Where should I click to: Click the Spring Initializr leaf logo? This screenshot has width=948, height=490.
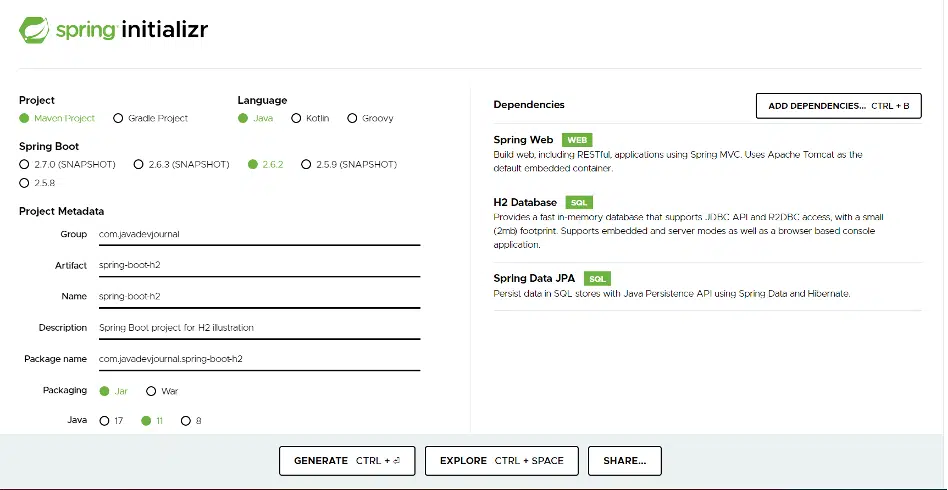pos(34,30)
